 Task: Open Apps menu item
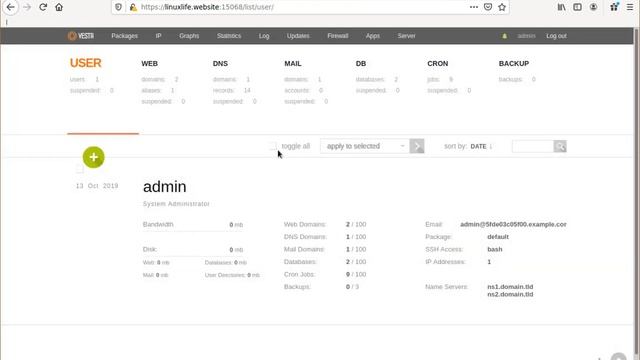tap(373, 36)
